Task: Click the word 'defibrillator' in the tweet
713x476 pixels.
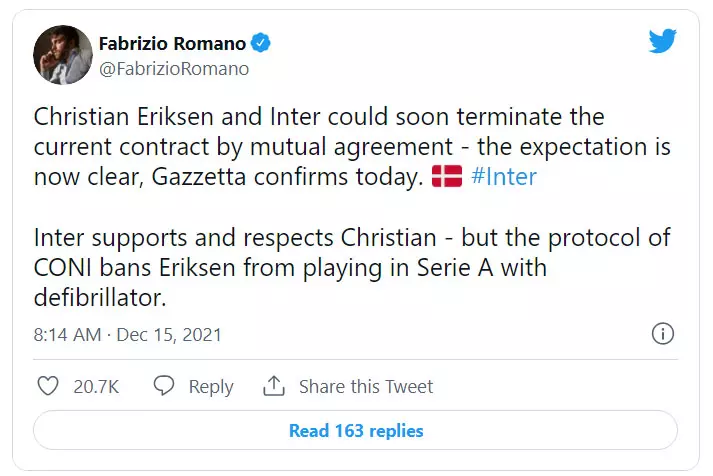Action: [98, 296]
